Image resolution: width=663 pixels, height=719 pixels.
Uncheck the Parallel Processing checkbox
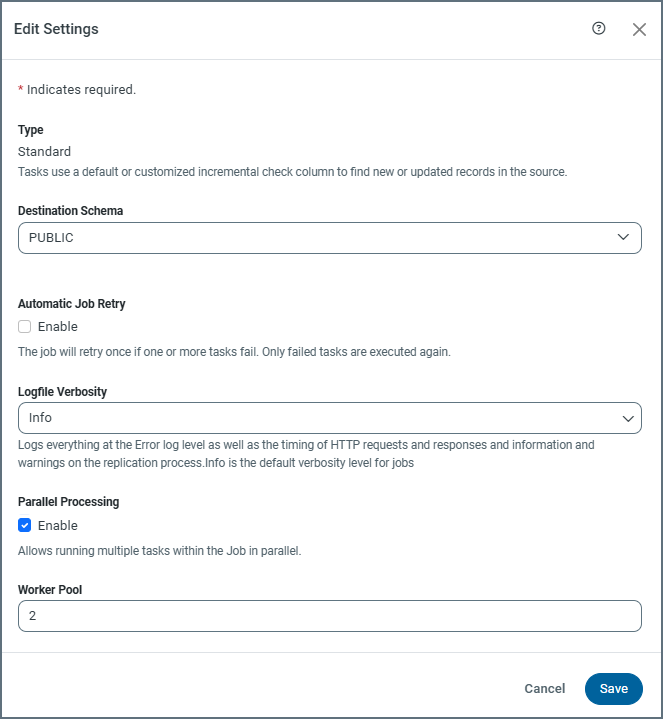point(25,526)
